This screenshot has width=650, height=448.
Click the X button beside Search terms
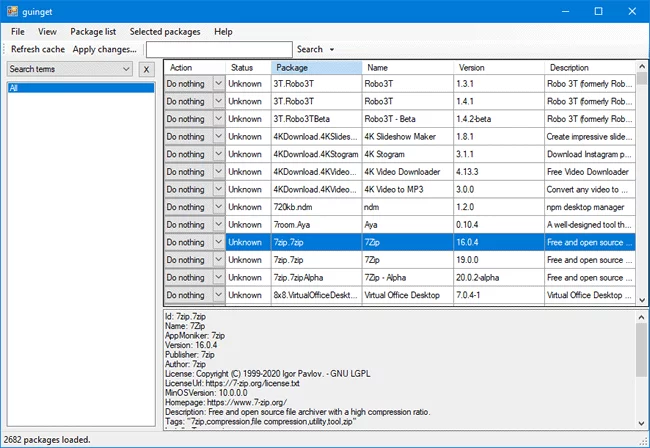coord(146,69)
